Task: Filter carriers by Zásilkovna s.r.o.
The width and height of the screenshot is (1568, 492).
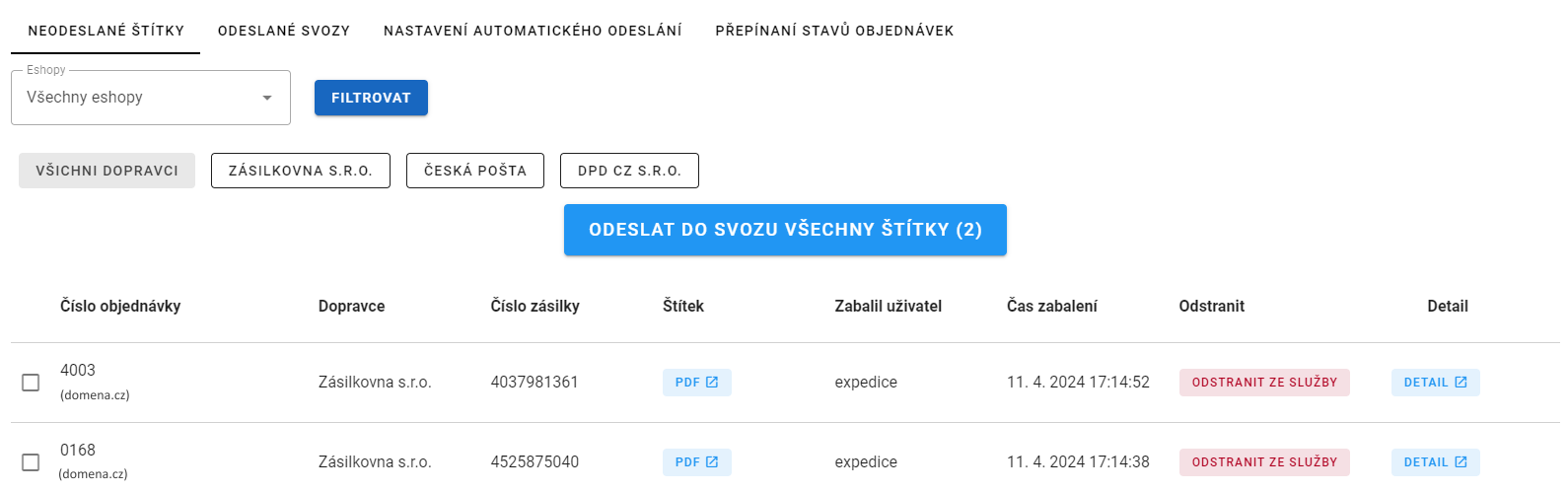Action: coord(301,171)
